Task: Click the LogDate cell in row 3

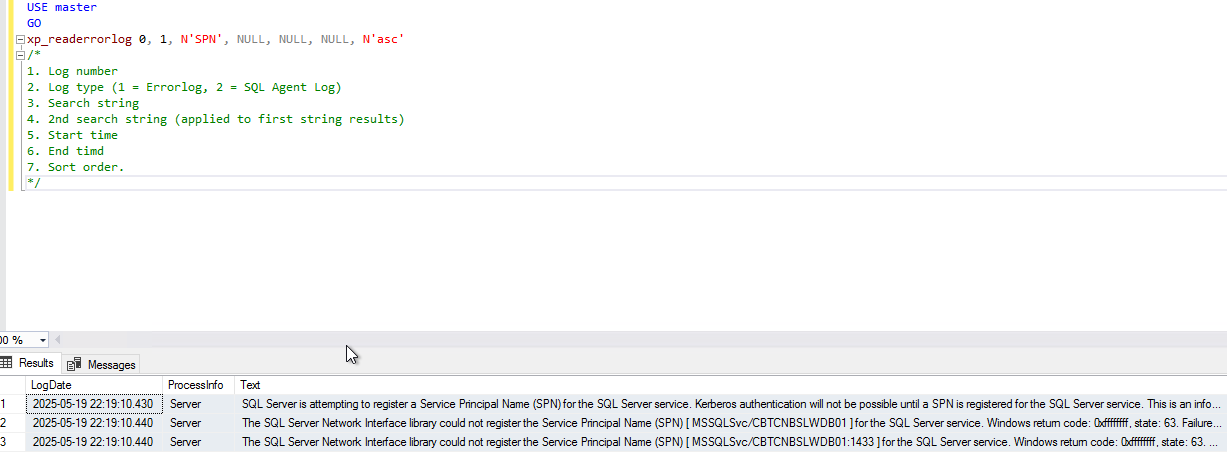Action: [x=94, y=442]
